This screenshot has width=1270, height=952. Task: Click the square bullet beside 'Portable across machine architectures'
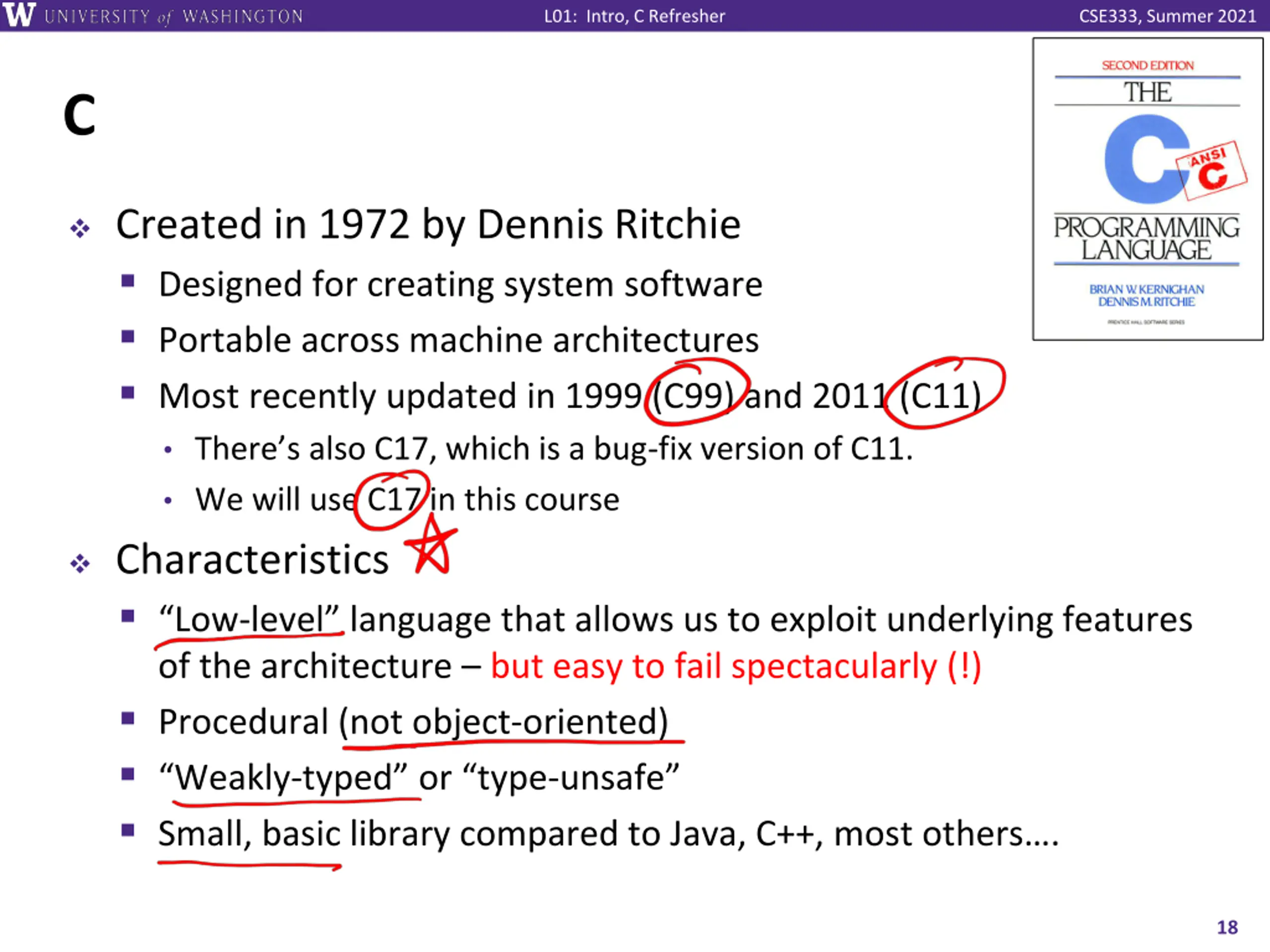(x=127, y=336)
